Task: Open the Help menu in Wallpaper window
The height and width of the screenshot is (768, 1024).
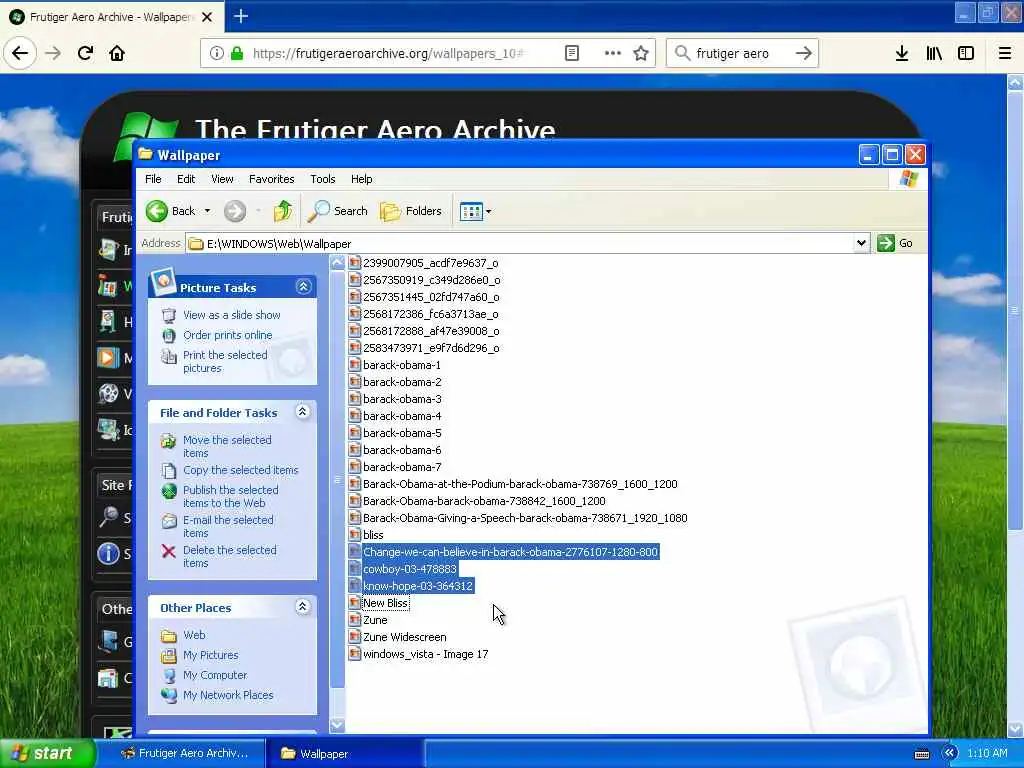Action: [x=361, y=179]
